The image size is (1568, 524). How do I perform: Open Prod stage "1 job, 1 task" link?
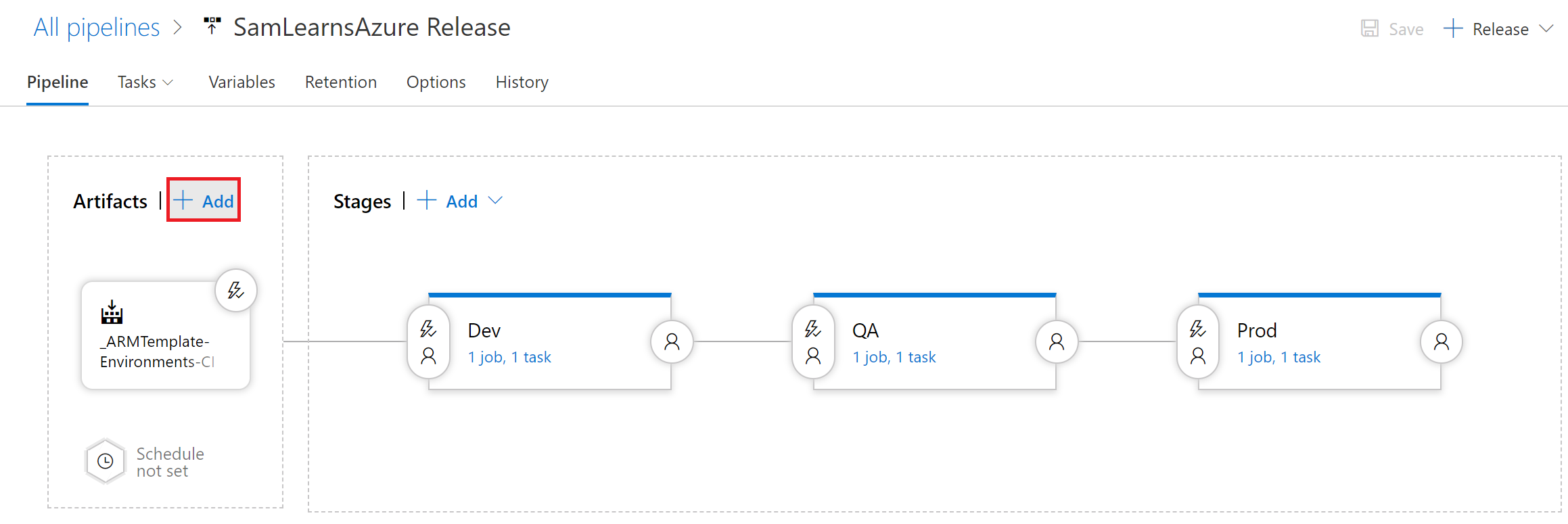[1278, 357]
